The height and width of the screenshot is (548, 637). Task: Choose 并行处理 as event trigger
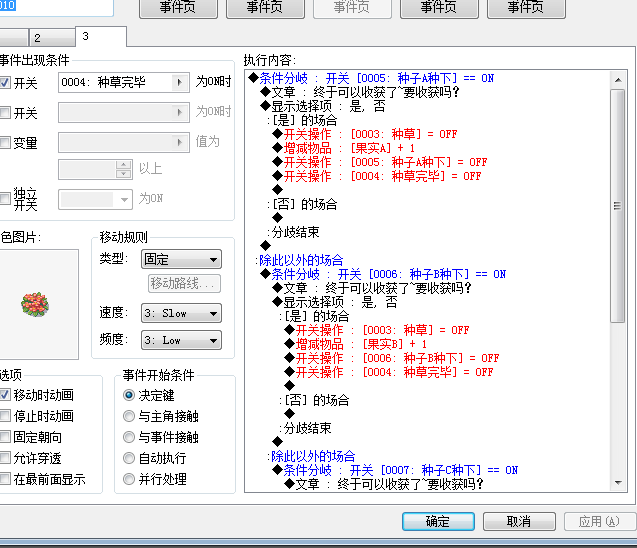(129, 479)
